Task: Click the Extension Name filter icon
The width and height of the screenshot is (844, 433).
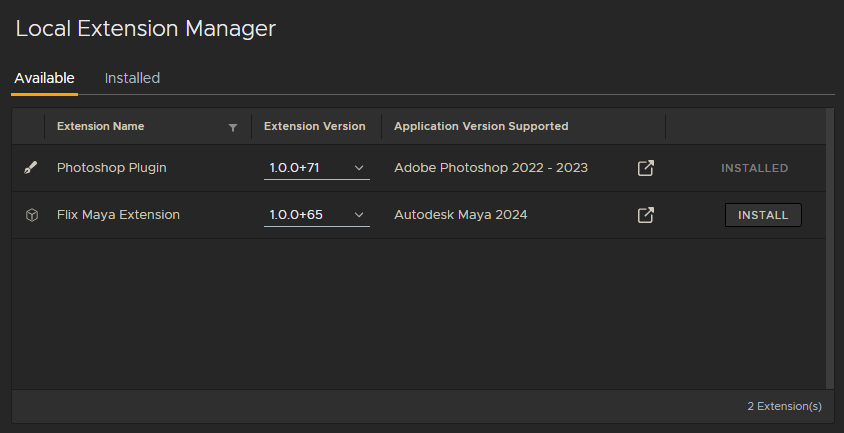Action: 233,128
